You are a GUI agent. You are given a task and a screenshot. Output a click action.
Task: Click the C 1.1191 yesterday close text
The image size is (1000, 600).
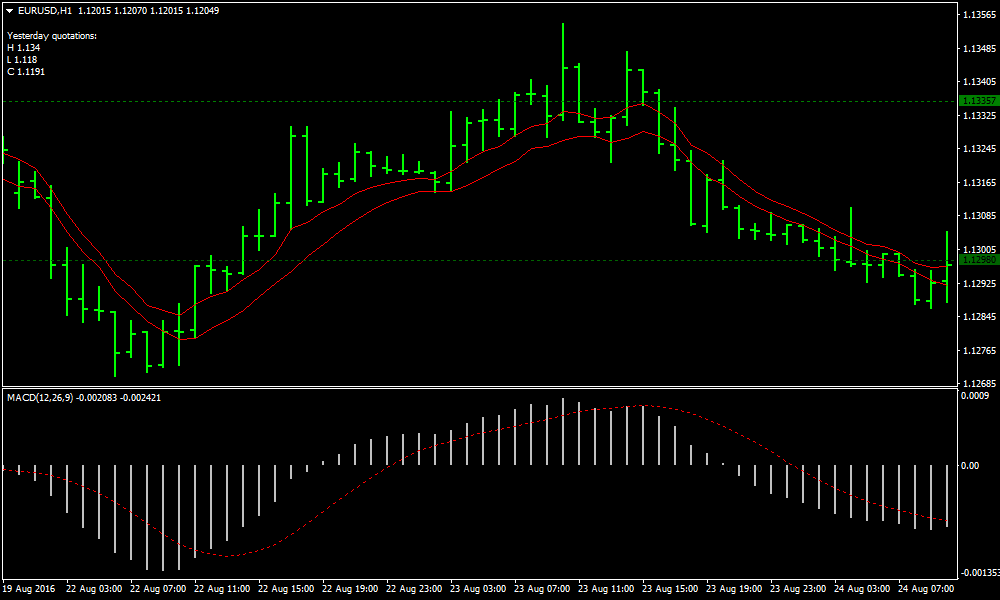point(26,72)
